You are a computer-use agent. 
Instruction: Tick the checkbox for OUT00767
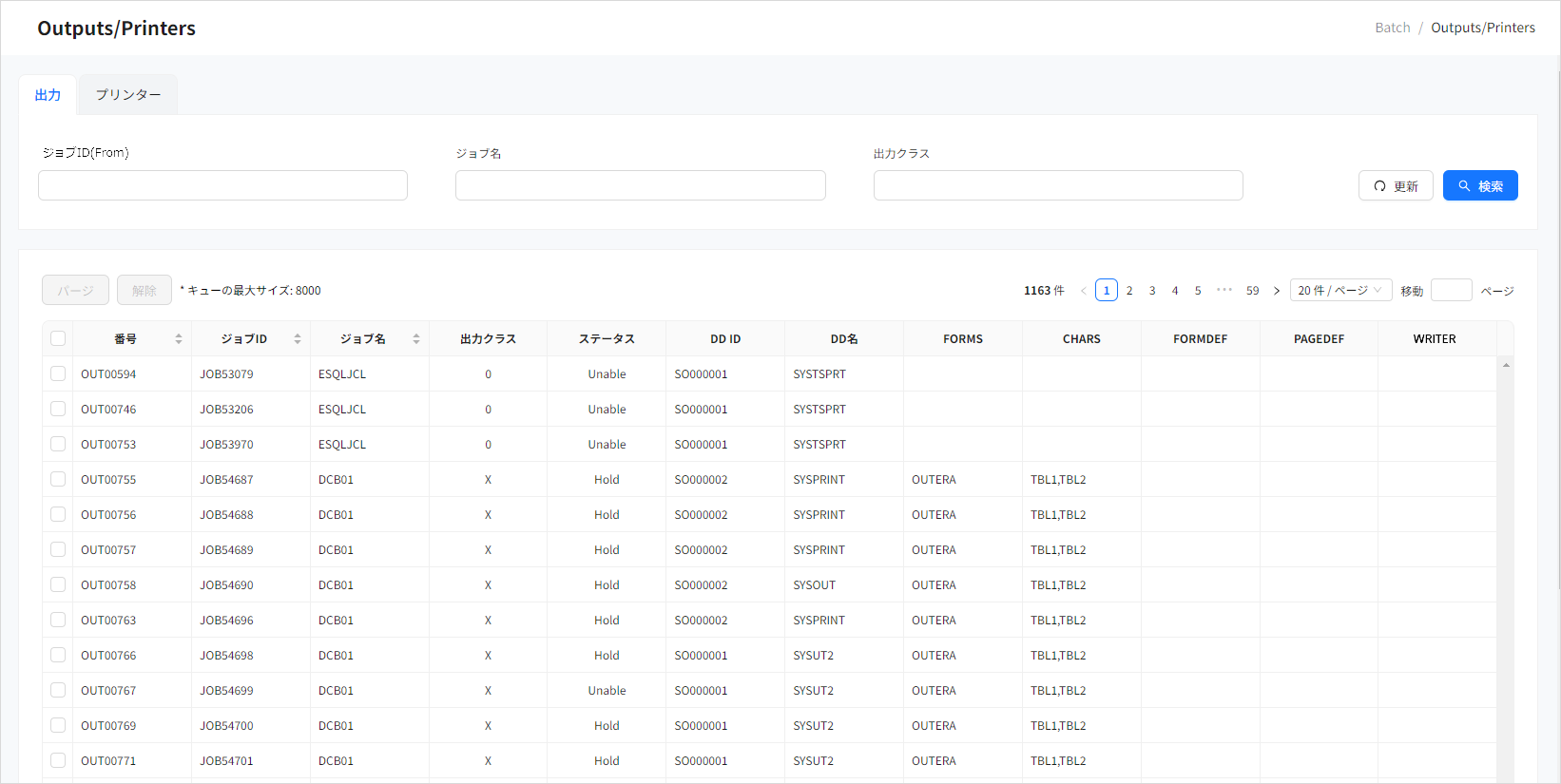(x=58, y=691)
